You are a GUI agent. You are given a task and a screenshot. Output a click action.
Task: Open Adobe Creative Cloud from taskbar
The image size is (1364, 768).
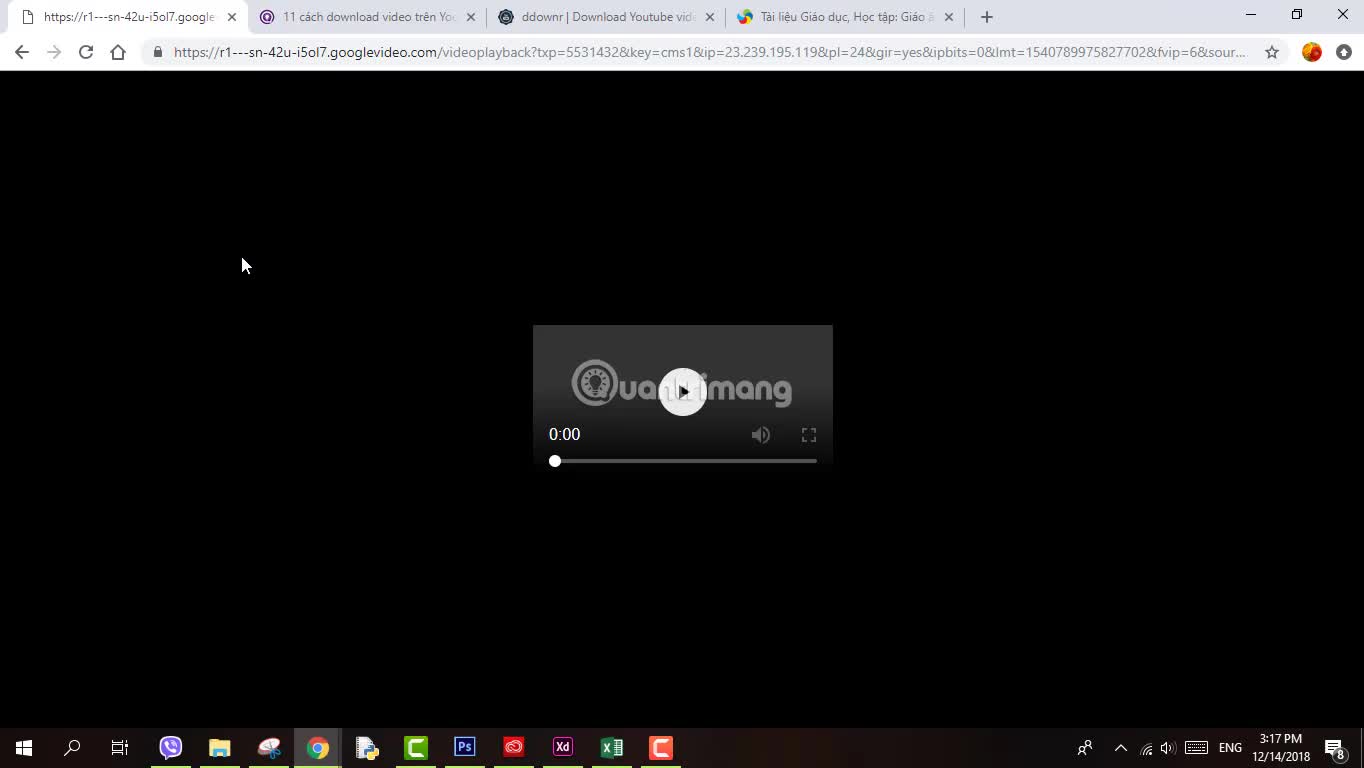514,747
